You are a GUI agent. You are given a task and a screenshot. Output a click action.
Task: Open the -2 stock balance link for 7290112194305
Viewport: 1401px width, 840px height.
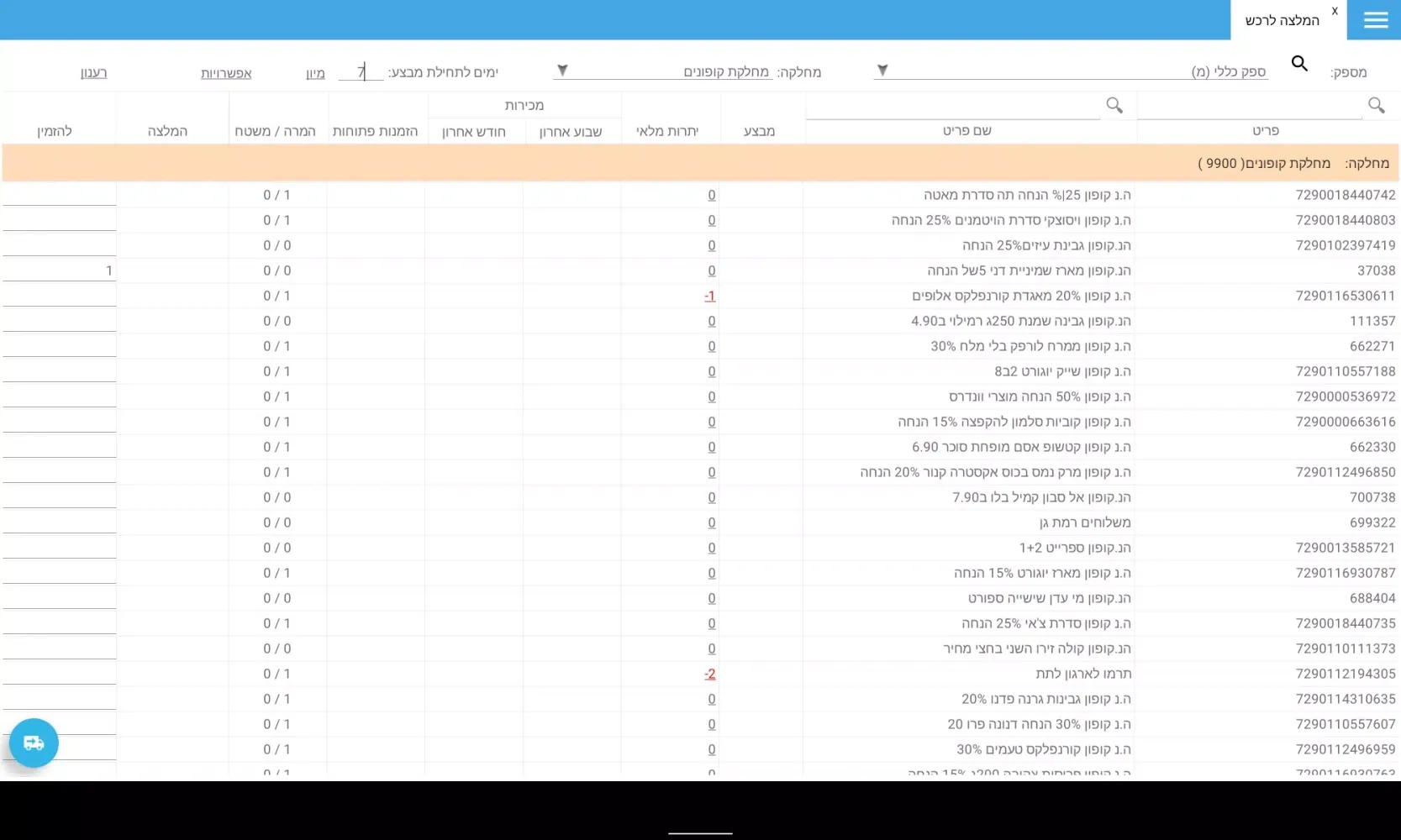pyautogui.click(x=710, y=675)
